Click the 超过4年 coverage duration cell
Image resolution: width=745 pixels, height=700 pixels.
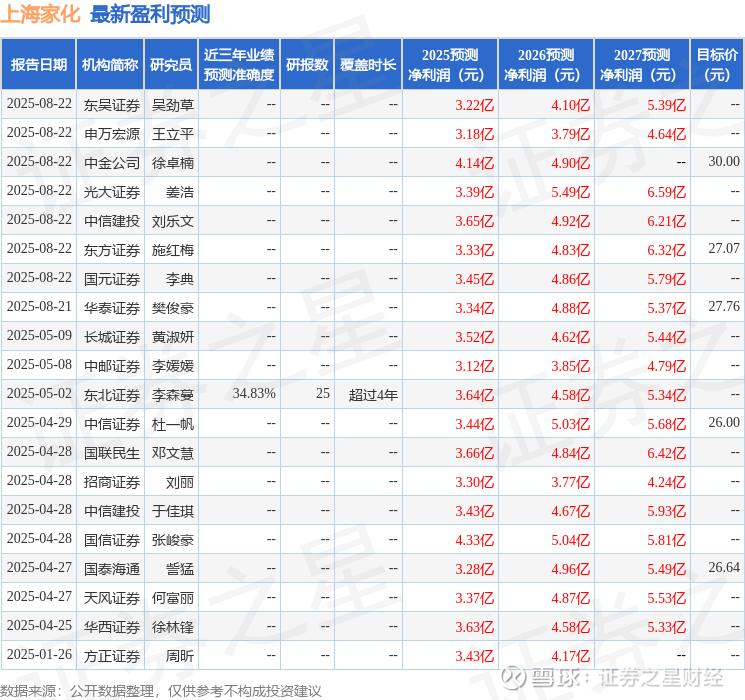(x=373, y=395)
